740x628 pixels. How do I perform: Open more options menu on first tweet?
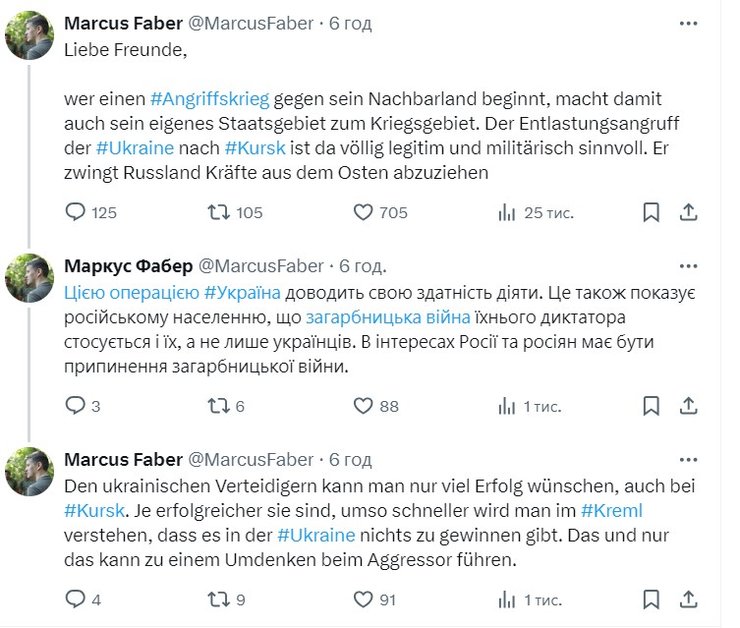pos(688,23)
